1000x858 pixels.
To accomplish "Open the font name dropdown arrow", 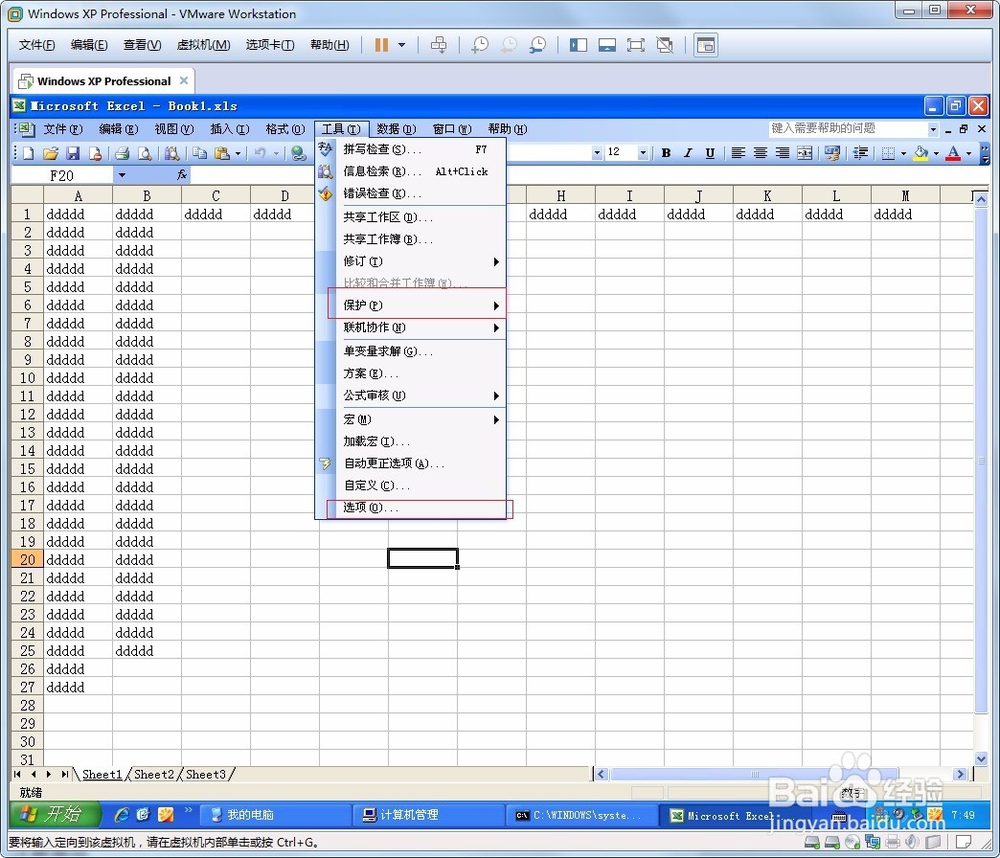I will pos(597,152).
